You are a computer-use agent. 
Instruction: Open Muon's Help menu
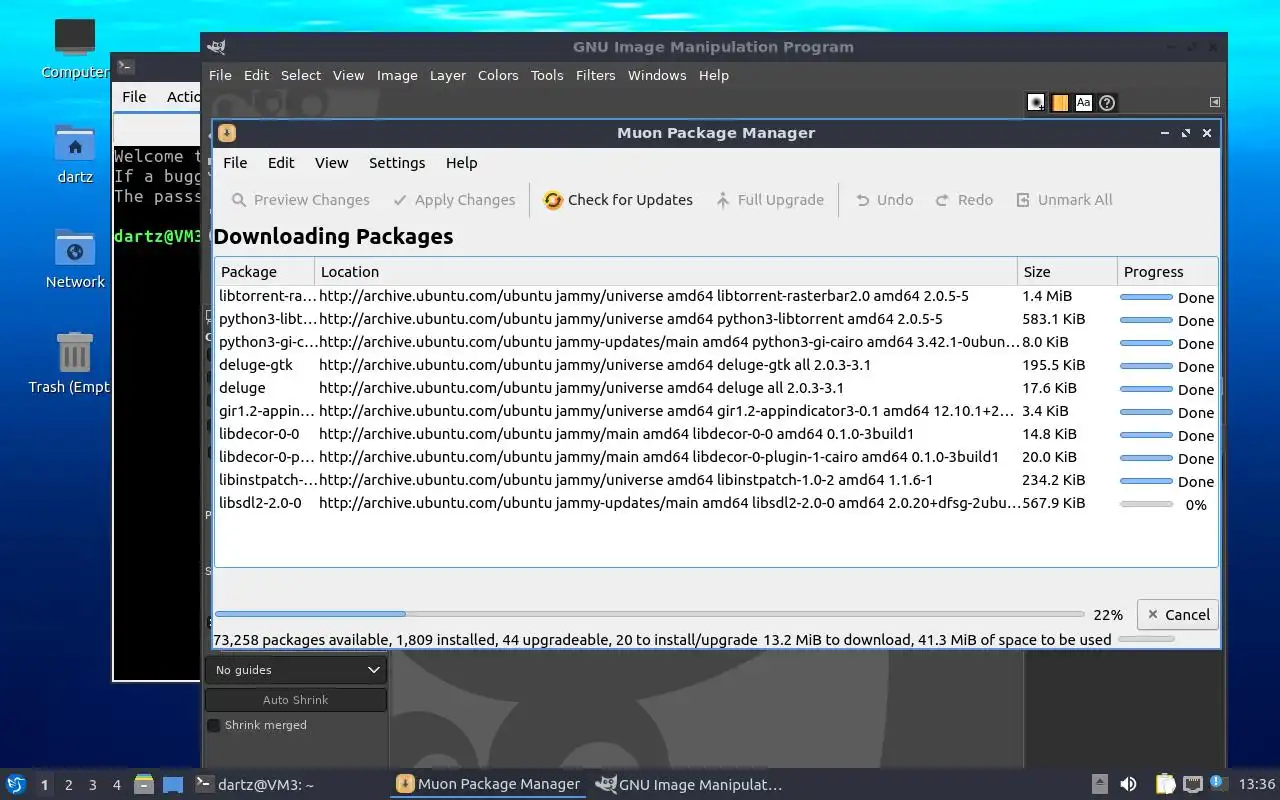click(x=461, y=163)
